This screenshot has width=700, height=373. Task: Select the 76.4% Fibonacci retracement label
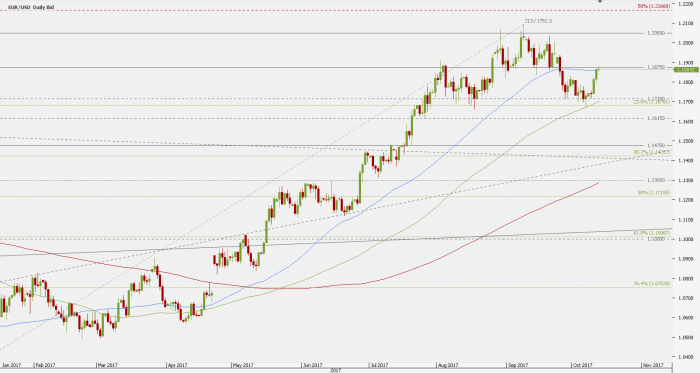(x=652, y=283)
